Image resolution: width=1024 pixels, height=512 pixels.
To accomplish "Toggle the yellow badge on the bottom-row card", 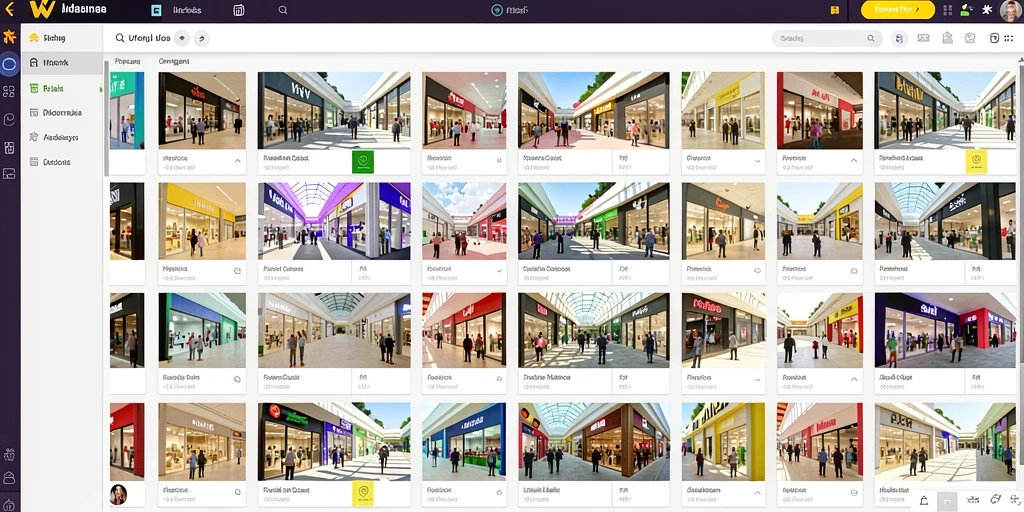I will pyautogui.click(x=362, y=493).
